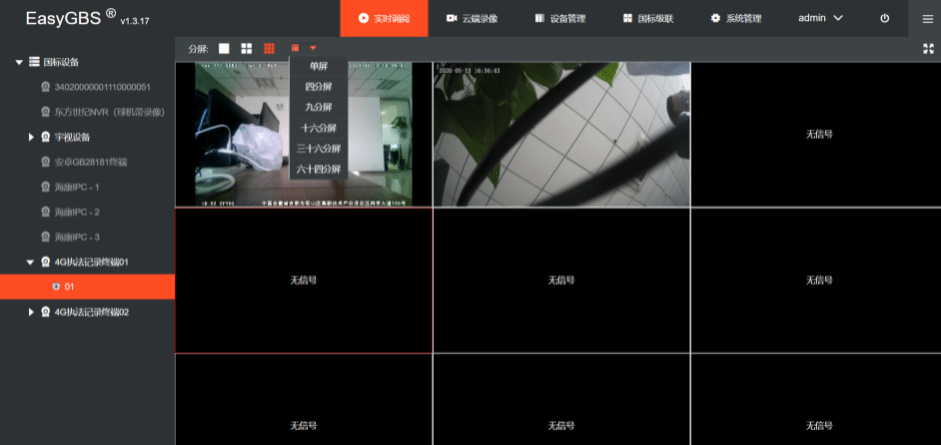Select 海康IPC - 2 camera

pyautogui.click(x=77, y=212)
